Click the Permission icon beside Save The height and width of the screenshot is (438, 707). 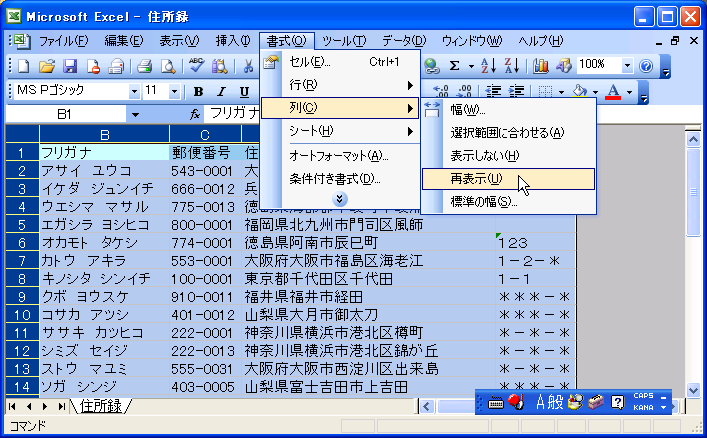[x=93, y=66]
